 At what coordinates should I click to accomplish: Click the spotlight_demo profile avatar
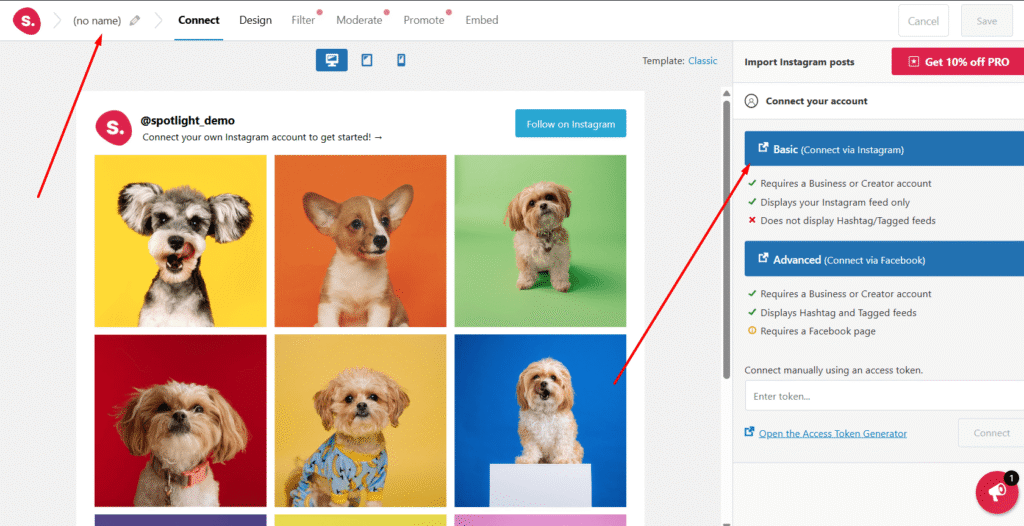114,127
